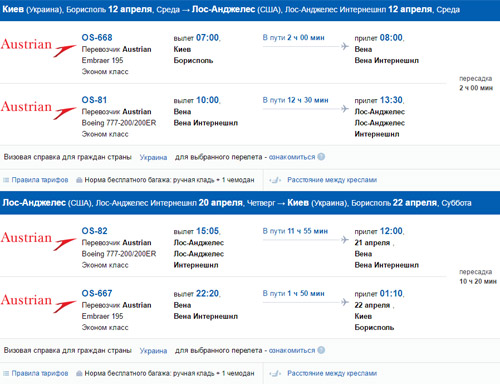Click first Украина country selector in visa info
The image size is (500, 384).
[x=153, y=157]
